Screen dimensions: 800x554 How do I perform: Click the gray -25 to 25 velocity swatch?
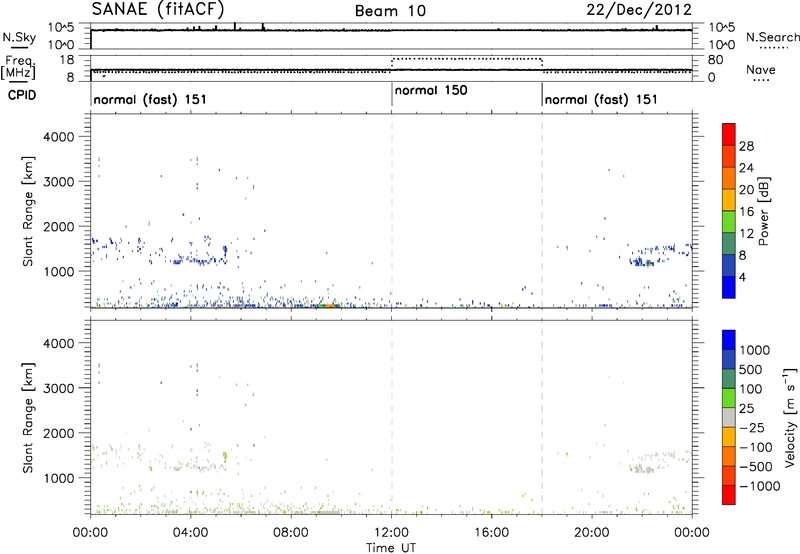click(x=729, y=417)
